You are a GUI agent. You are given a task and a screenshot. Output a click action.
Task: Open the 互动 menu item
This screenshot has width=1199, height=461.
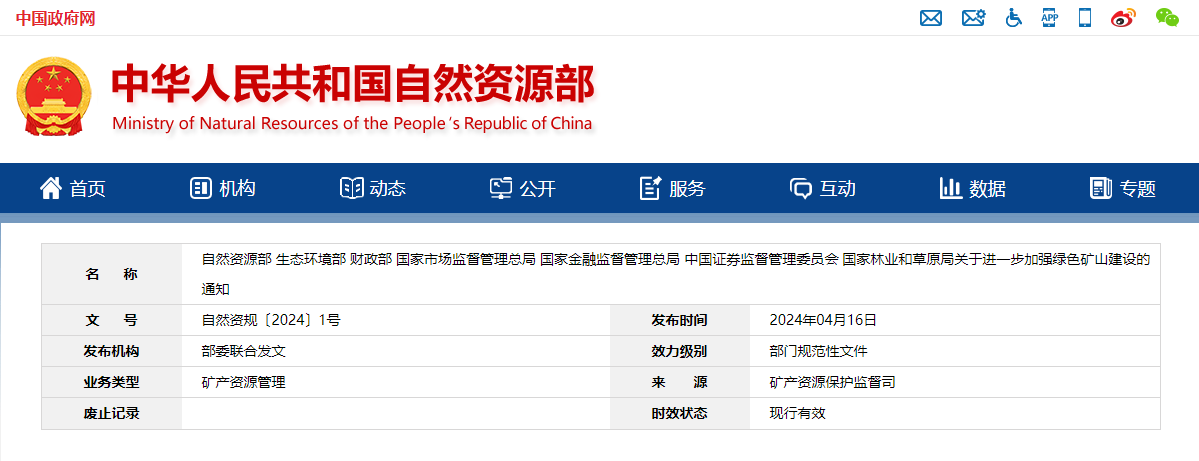(x=837, y=189)
